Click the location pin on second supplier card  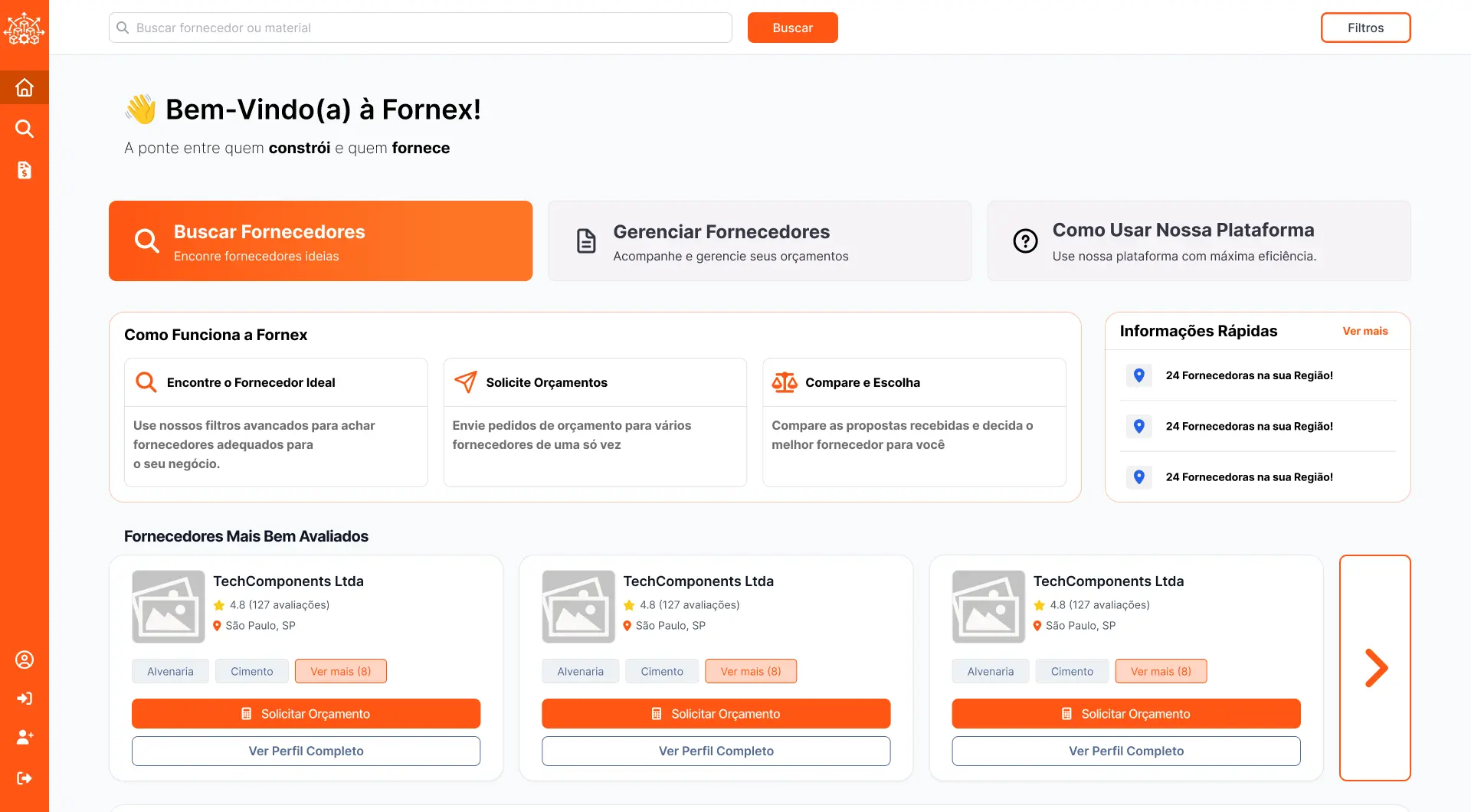point(627,626)
